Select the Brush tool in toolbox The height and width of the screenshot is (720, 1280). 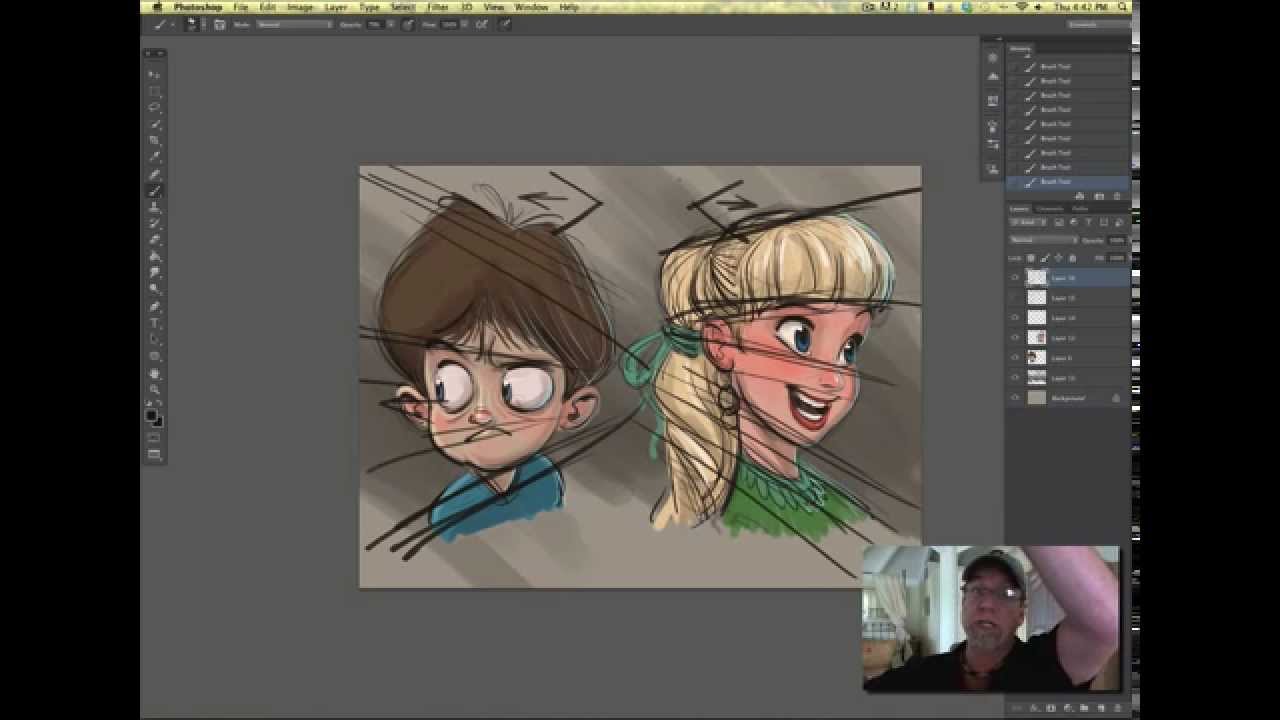155,190
